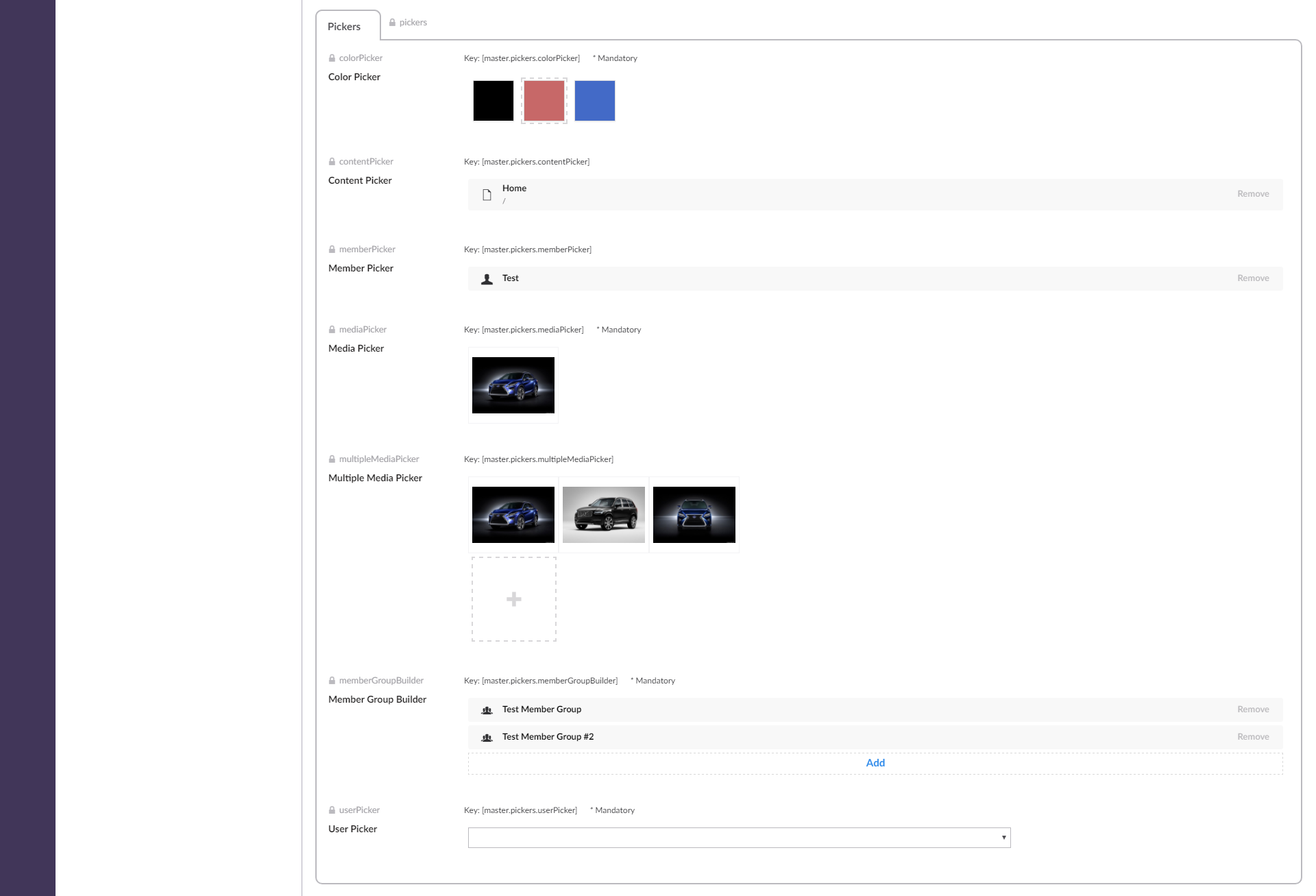Remove the Home content item

(x=1253, y=194)
